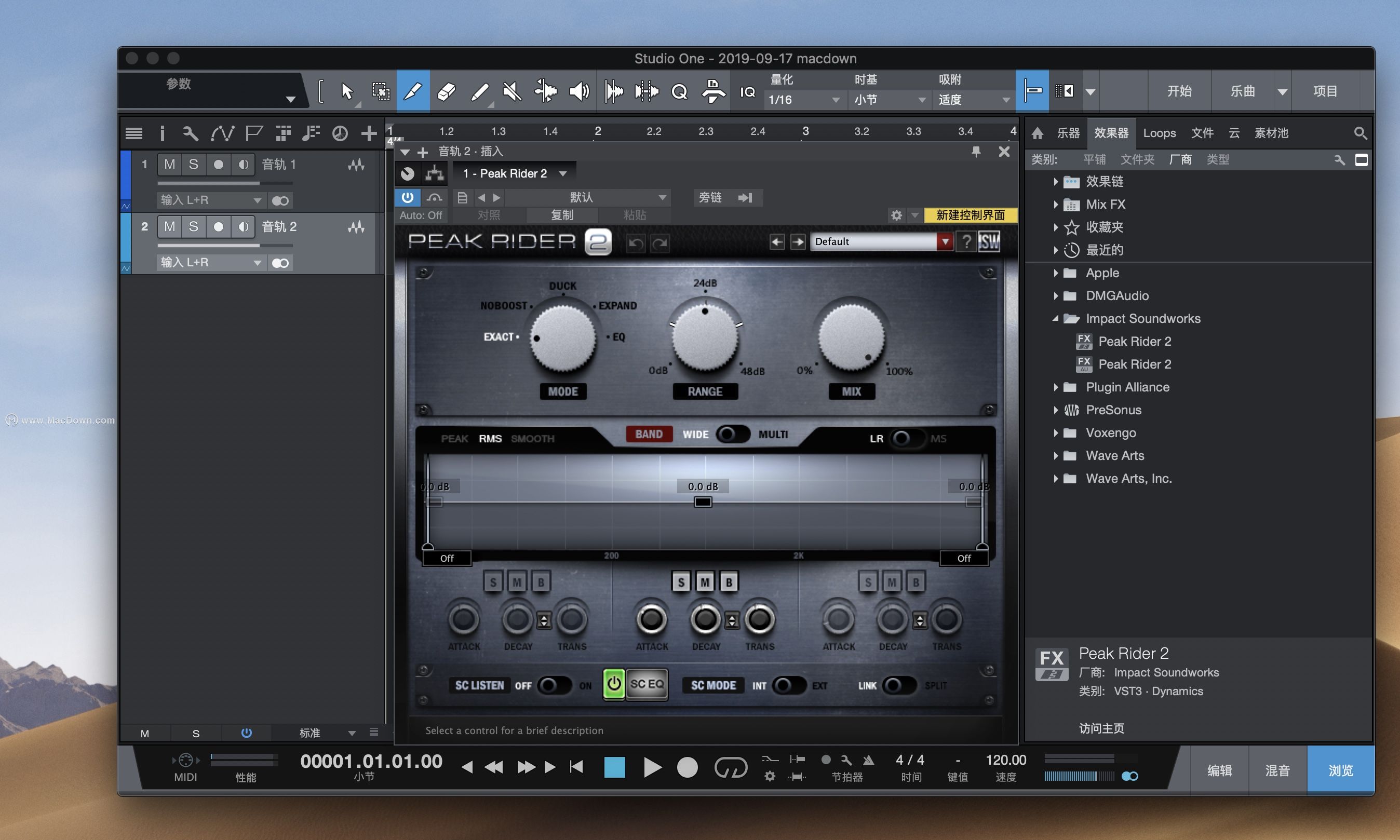Show the automation curve icon
Viewport: 1400px width, 840px height.
coord(222,133)
